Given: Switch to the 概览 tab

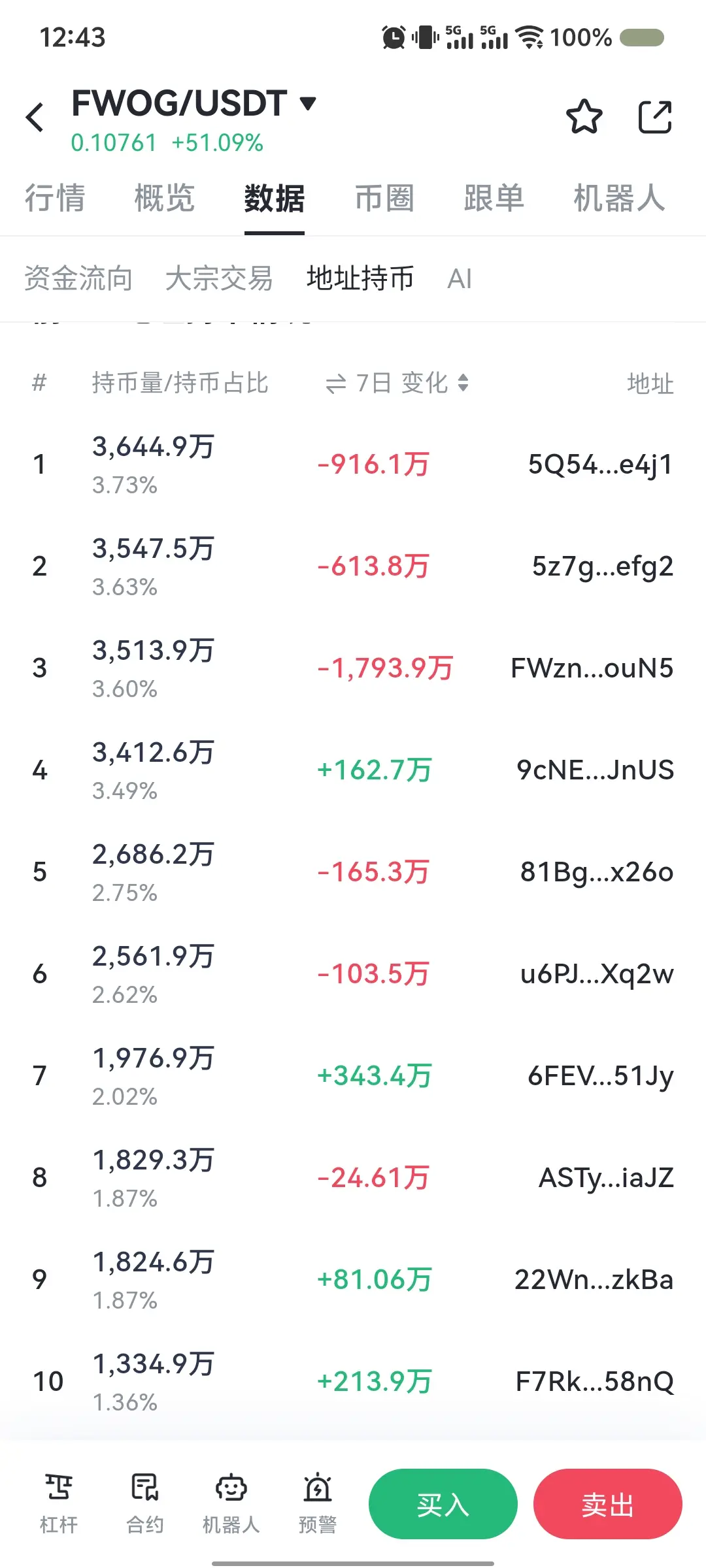Looking at the screenshot, I should pyautogui.click(x=165, y=198).
